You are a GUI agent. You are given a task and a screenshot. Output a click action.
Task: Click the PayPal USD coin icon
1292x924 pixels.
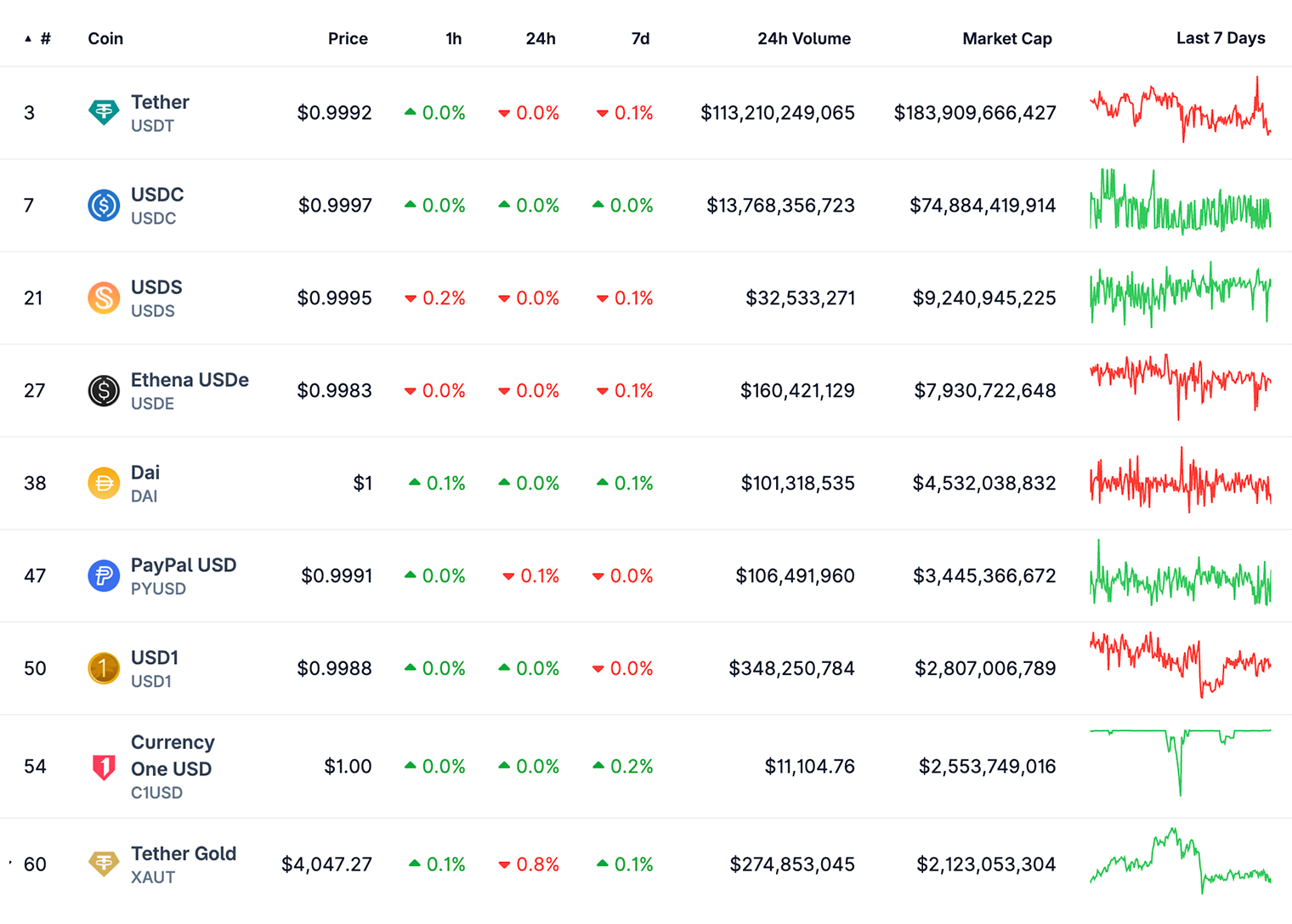104,575
